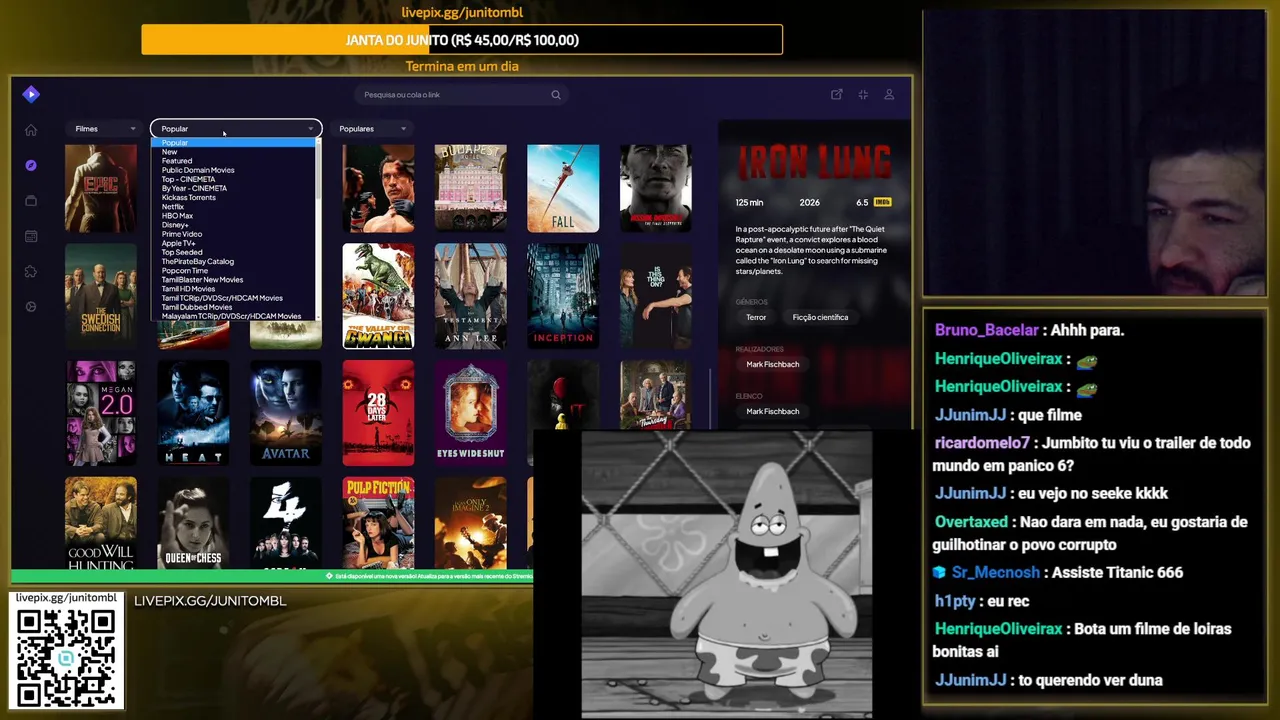Click Bruno_Bacelar username in chat

987,330
